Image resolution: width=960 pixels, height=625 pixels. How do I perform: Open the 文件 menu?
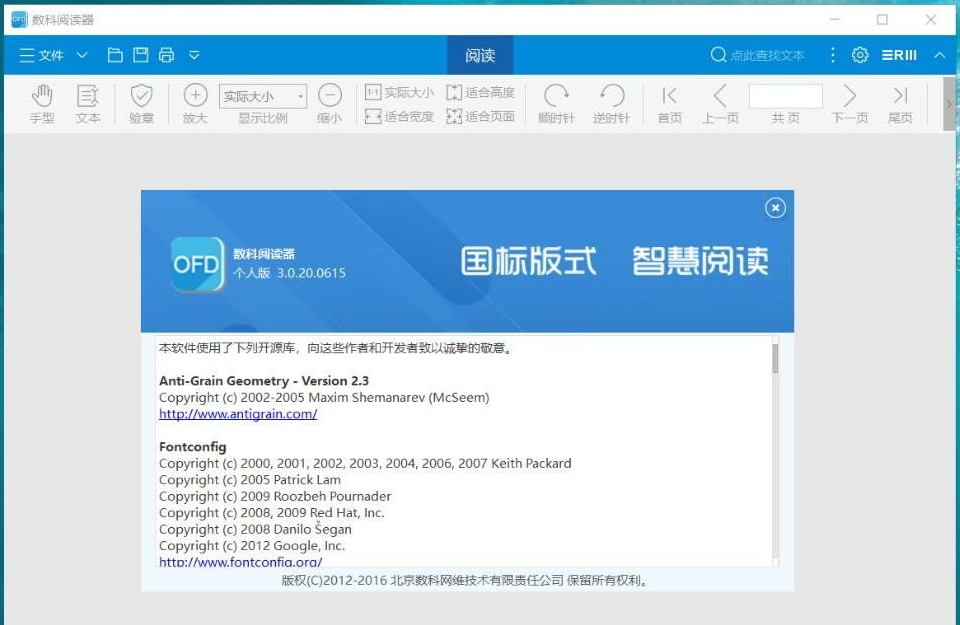[42, 56]
